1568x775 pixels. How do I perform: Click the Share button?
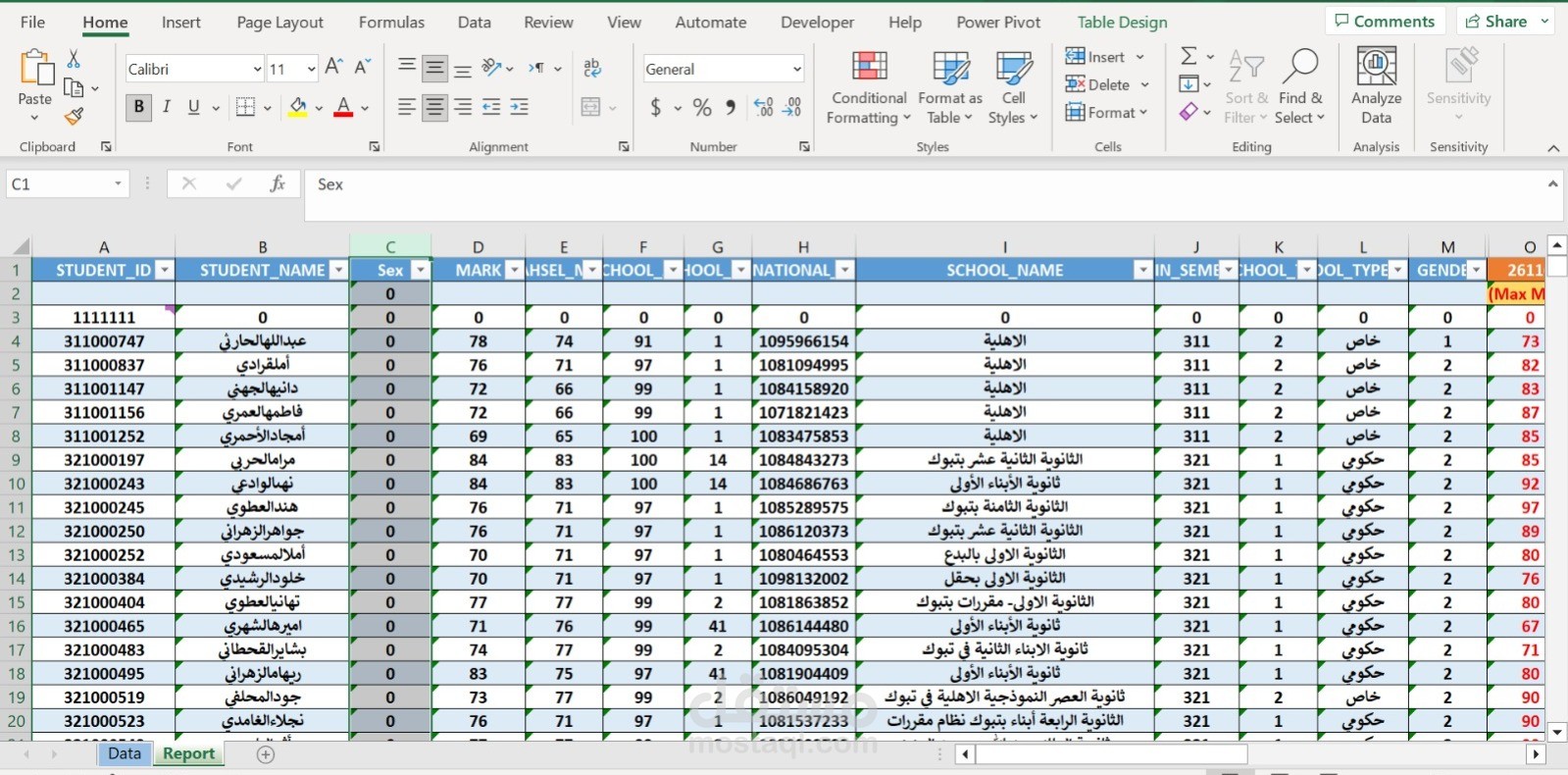point(1505,21)
